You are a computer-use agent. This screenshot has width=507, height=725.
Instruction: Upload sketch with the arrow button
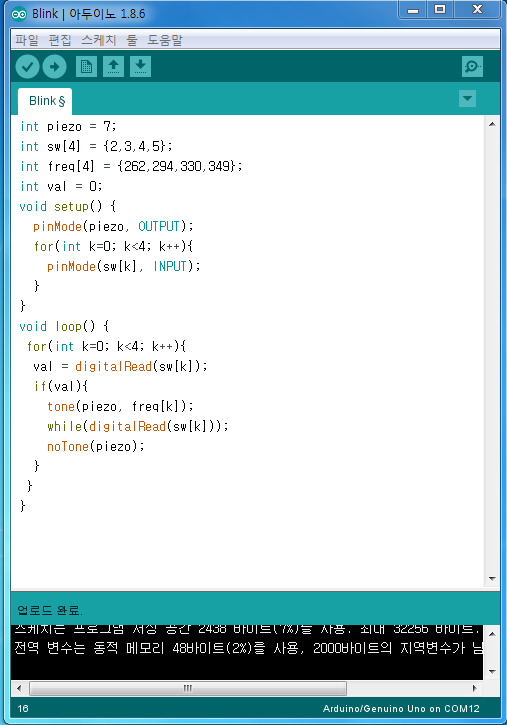[x=55, y=67]
